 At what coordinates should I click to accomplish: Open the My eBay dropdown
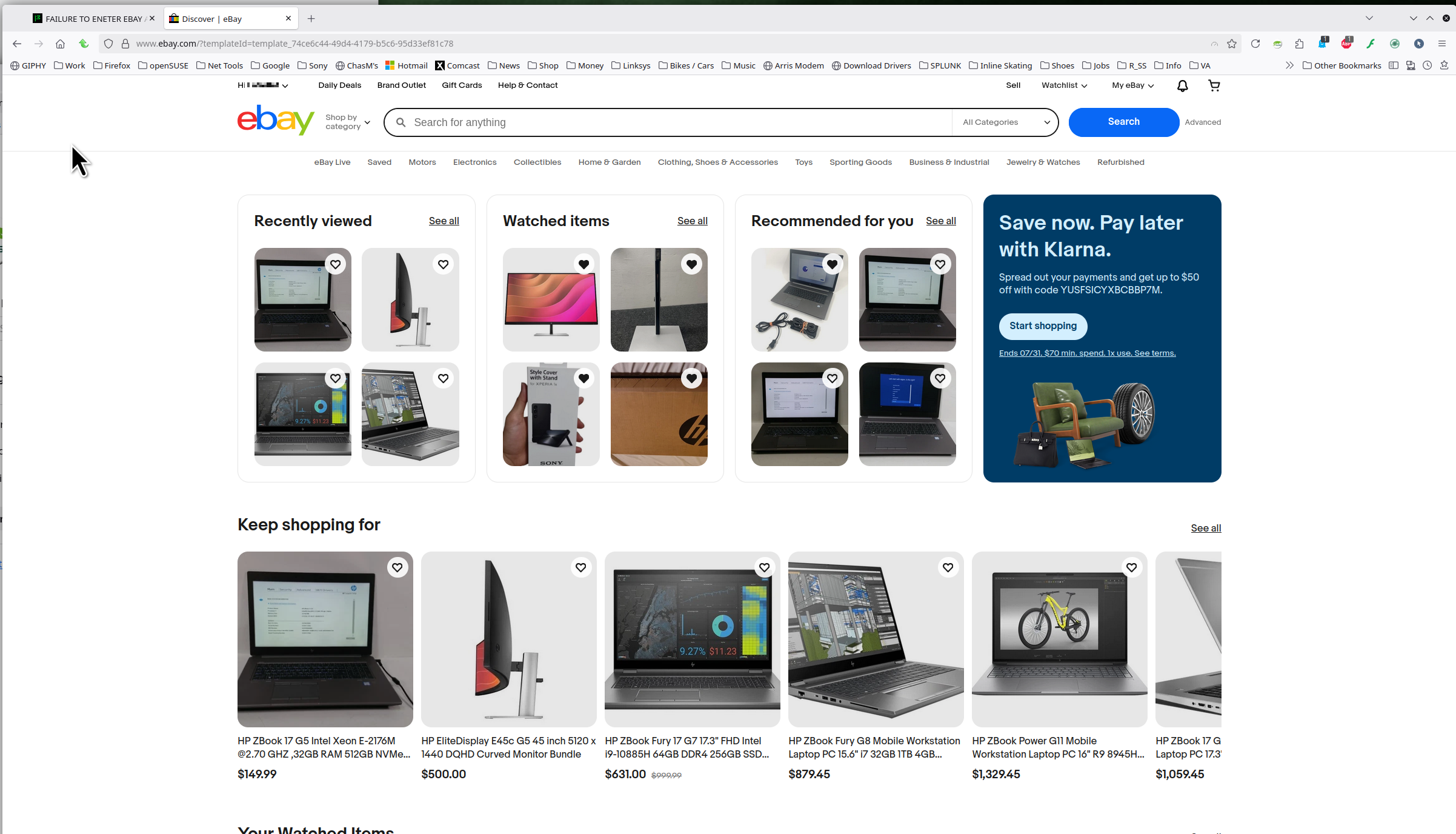1132,85
